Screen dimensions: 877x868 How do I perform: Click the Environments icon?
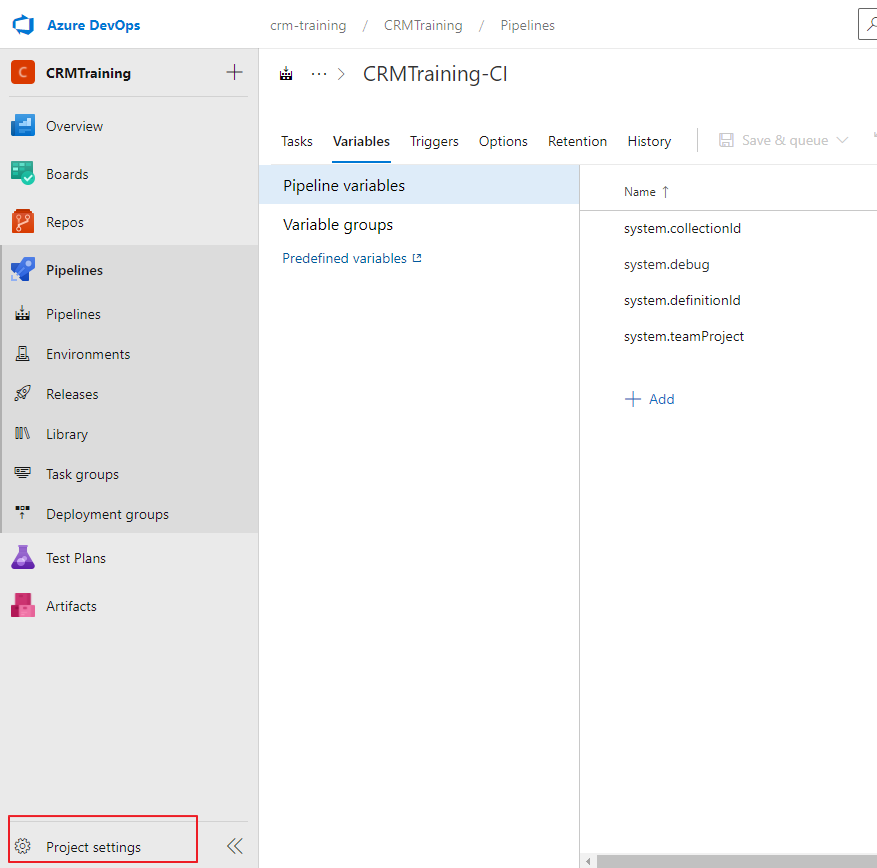tap(22, 353)
